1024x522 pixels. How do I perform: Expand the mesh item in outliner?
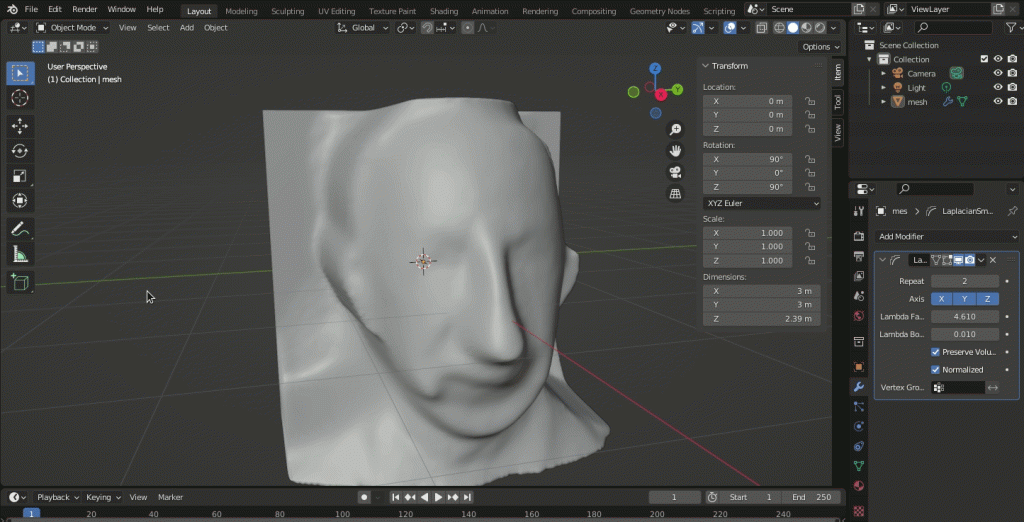point(884,102)
